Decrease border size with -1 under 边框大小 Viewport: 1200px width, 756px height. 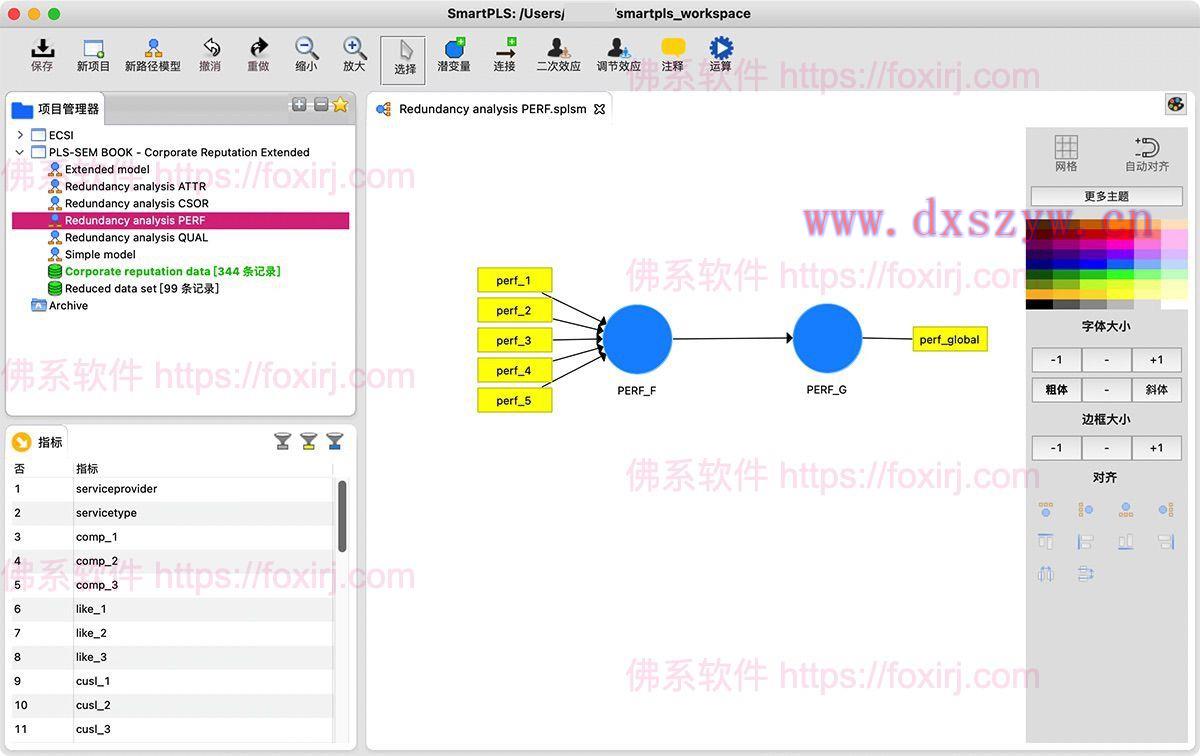coord(1056,448)
